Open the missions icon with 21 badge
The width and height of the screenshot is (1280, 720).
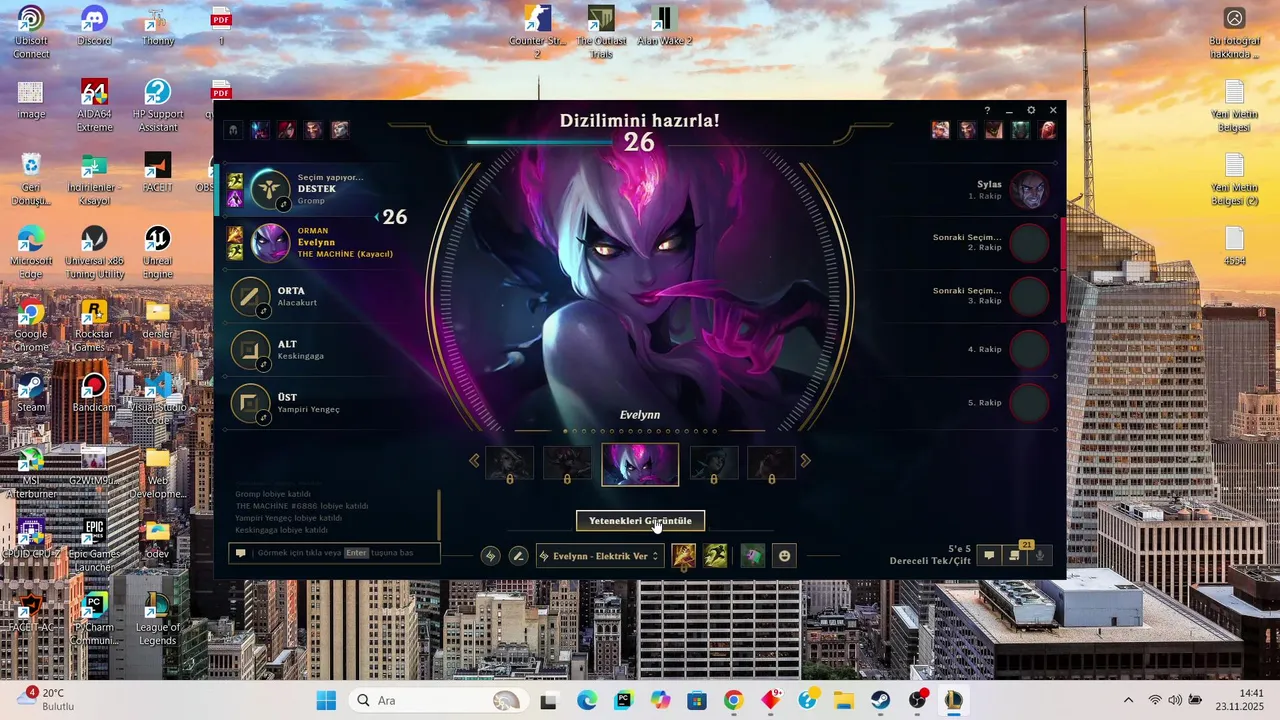click(1015, 556)
